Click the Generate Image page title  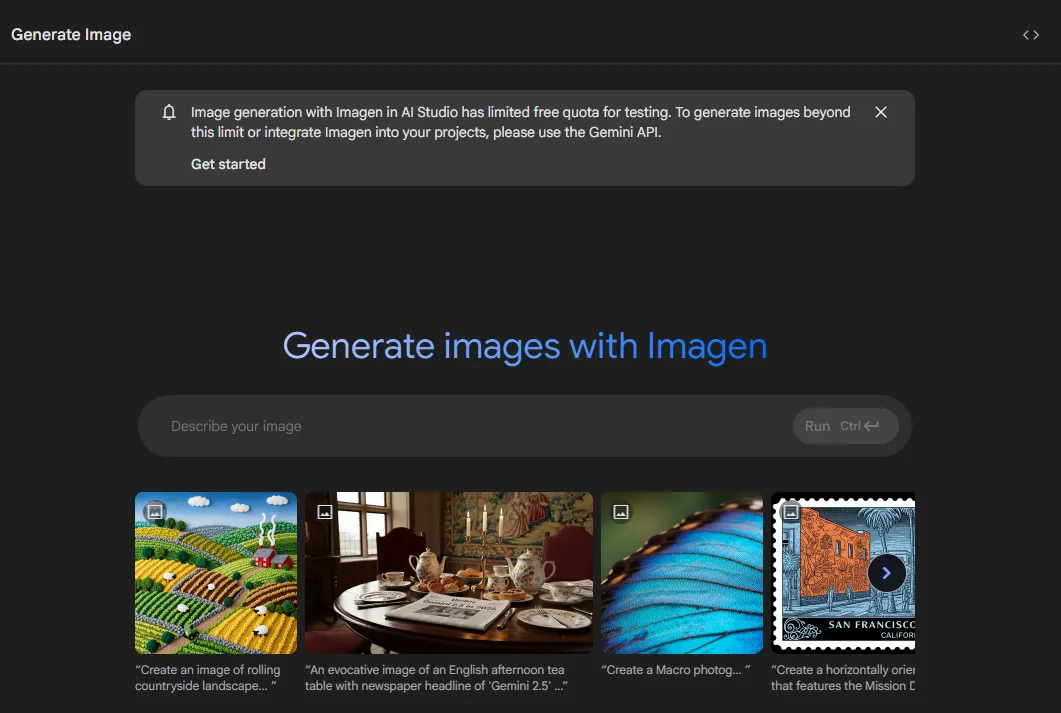tap(71, 34)
